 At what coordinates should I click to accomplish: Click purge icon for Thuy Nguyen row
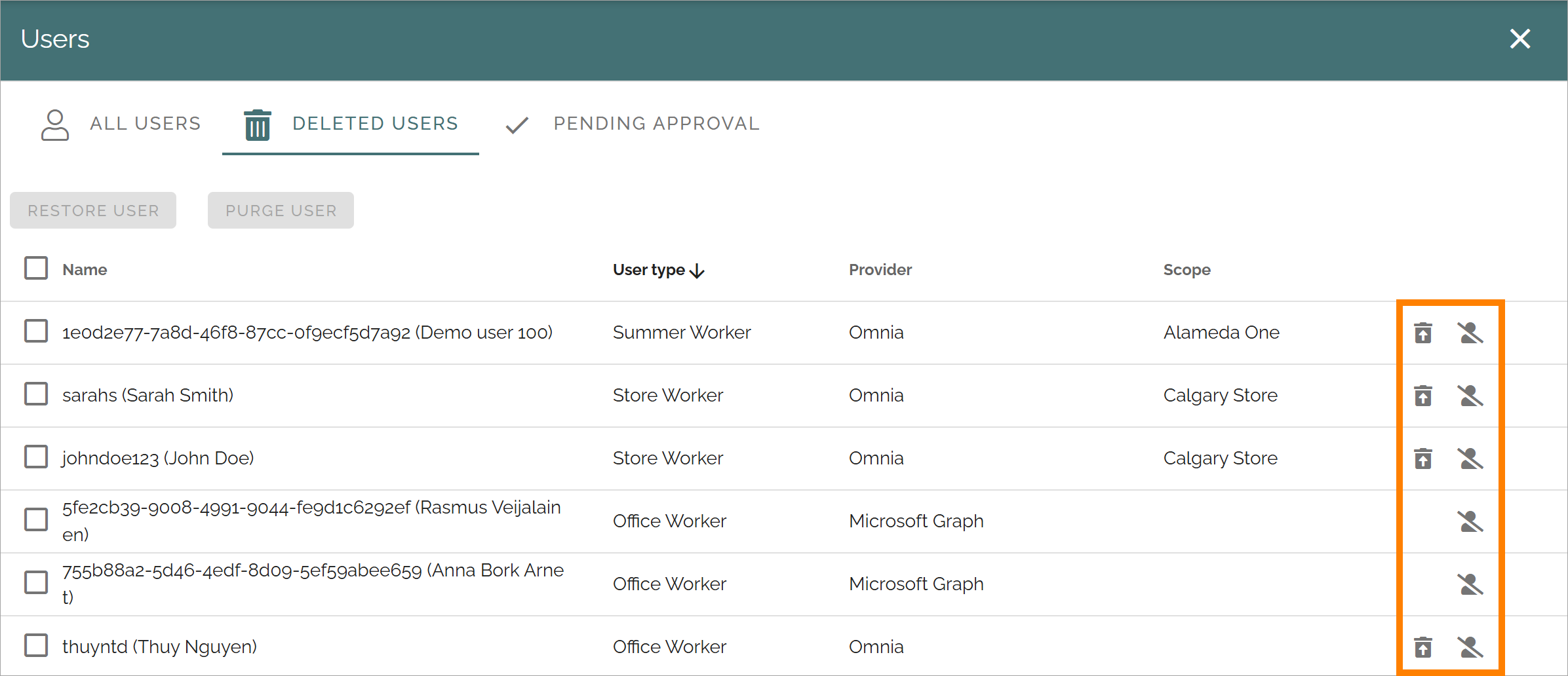click(1470, 647)
